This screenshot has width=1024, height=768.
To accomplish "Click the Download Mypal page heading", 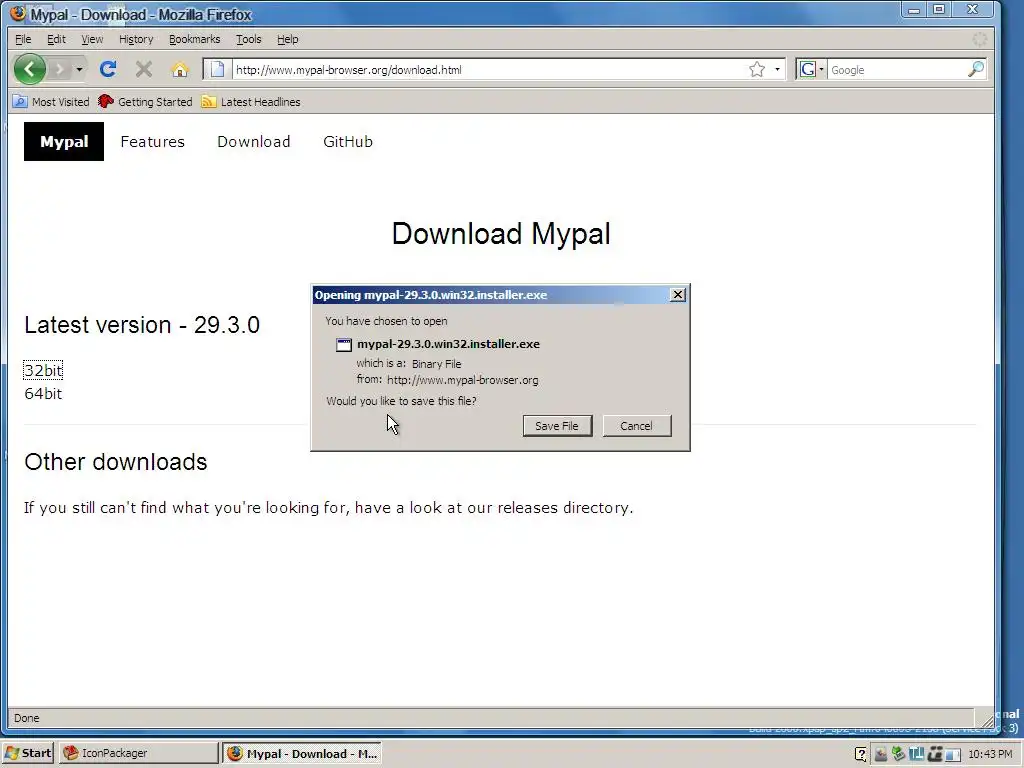I will tap(501, 233).
